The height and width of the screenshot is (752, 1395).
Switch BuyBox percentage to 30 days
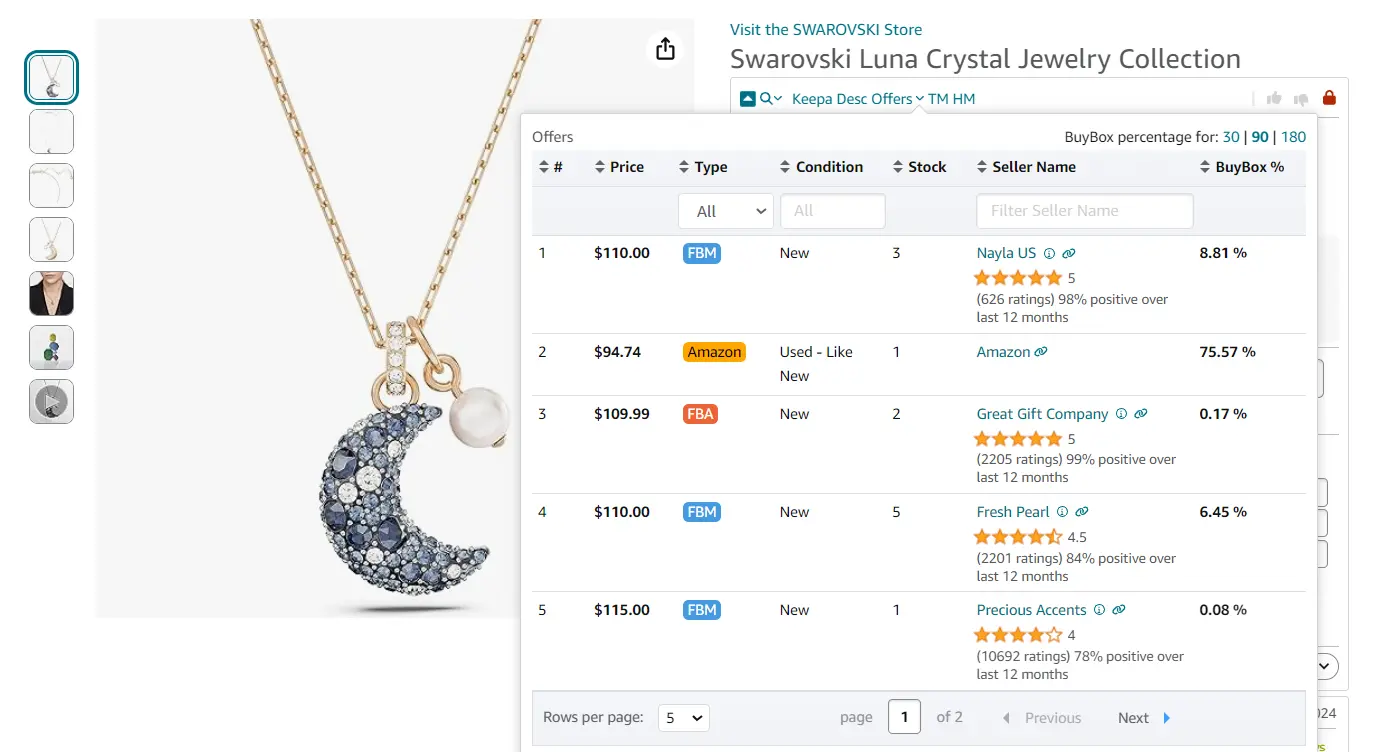[1231, 137]
